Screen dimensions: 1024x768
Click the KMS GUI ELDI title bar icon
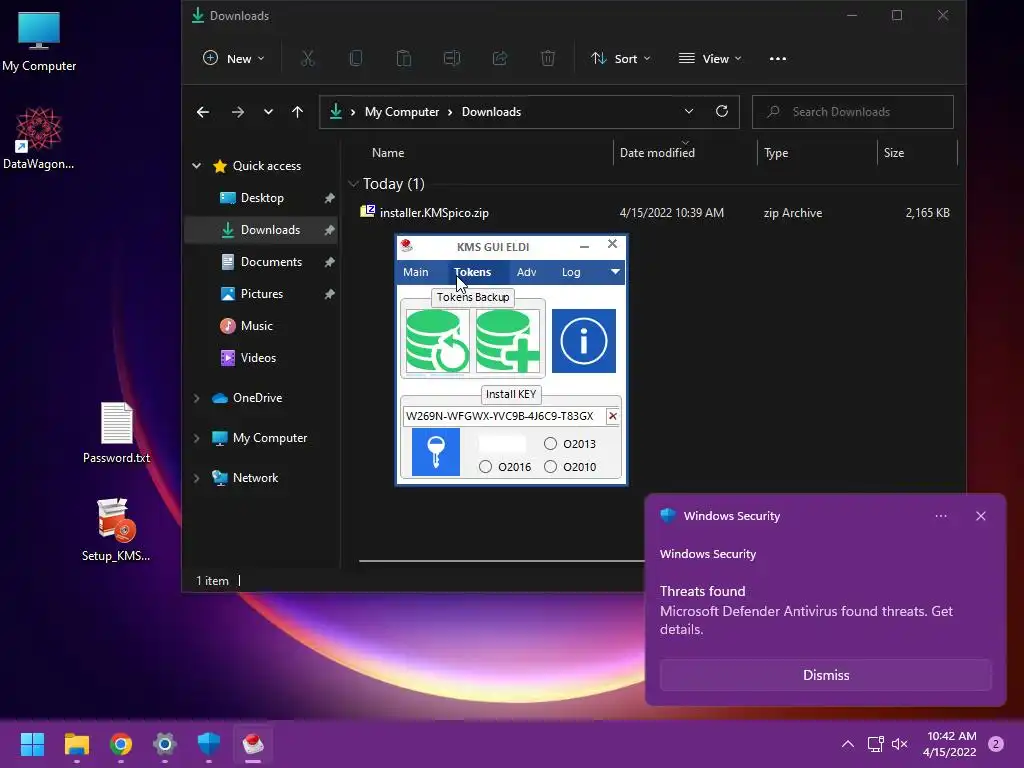pyautogui.click(x=407, y=246)
